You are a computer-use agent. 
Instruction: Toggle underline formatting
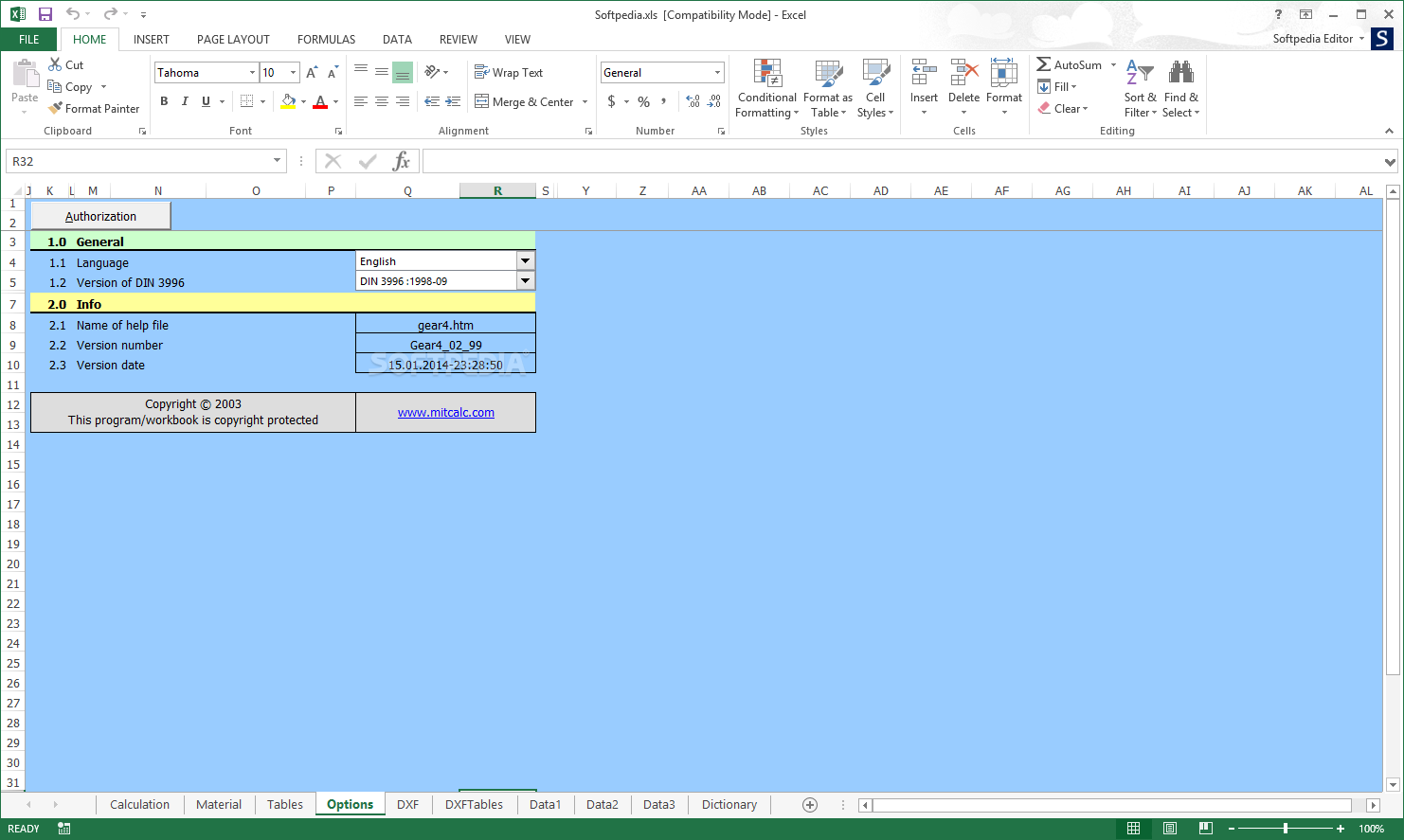pyautogui.click(x=206, y=101)
